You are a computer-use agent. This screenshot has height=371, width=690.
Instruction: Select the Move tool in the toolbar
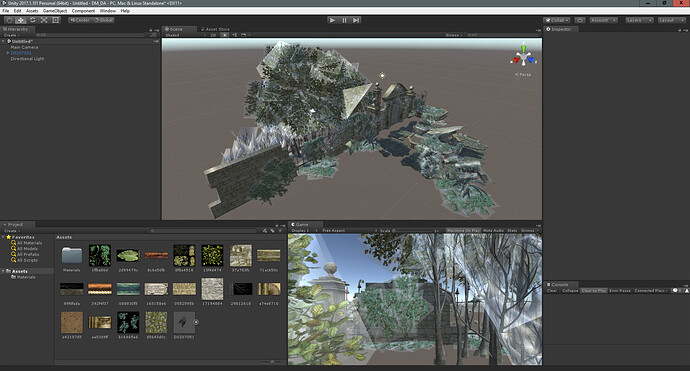(21, 20)
